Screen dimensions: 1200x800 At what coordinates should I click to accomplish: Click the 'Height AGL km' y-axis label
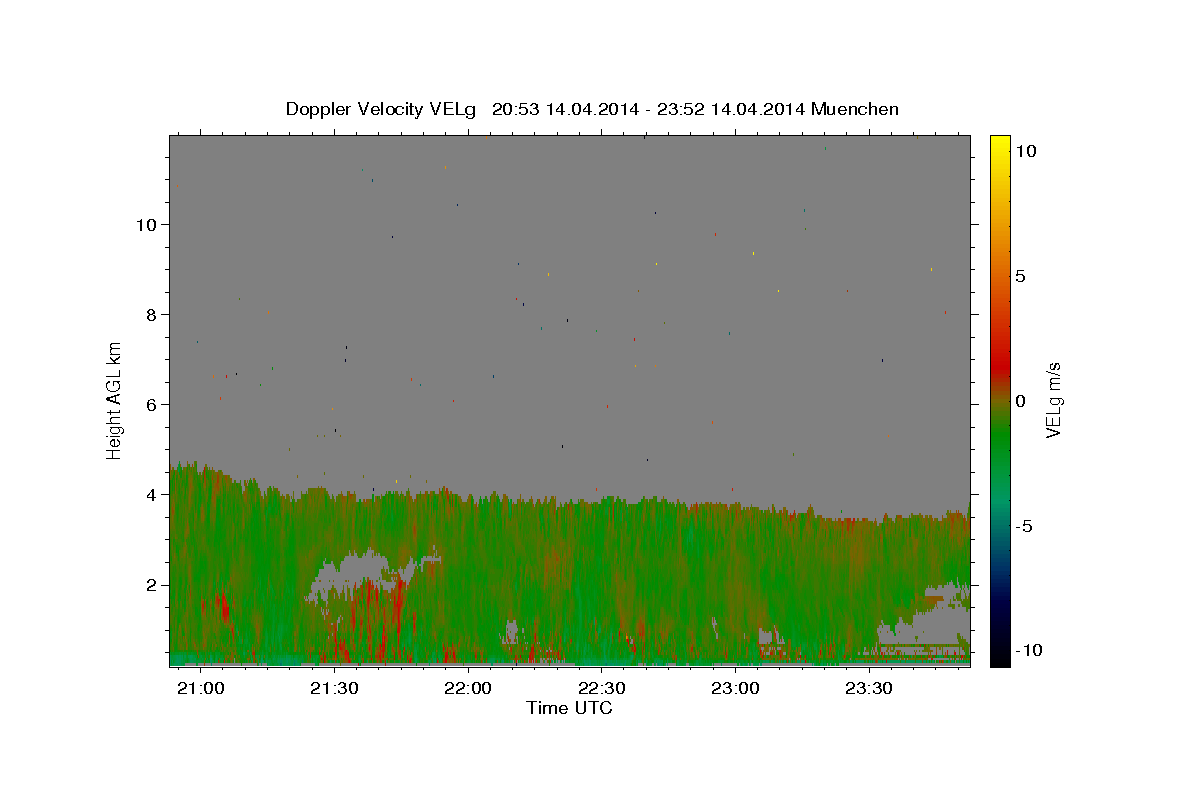(115, 400)
